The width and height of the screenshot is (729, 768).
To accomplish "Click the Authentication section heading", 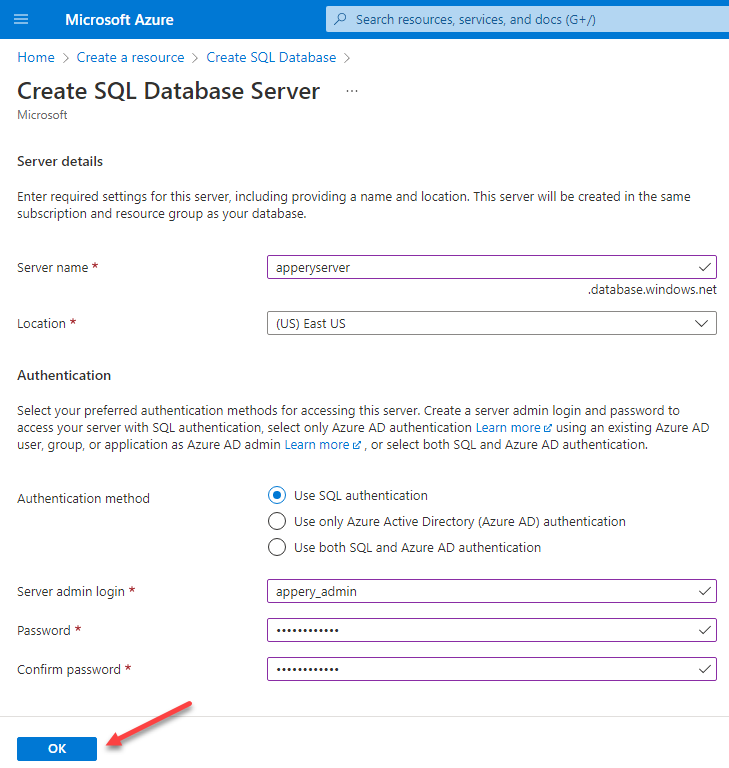I will pyautogui.click(x=64, y=375).
